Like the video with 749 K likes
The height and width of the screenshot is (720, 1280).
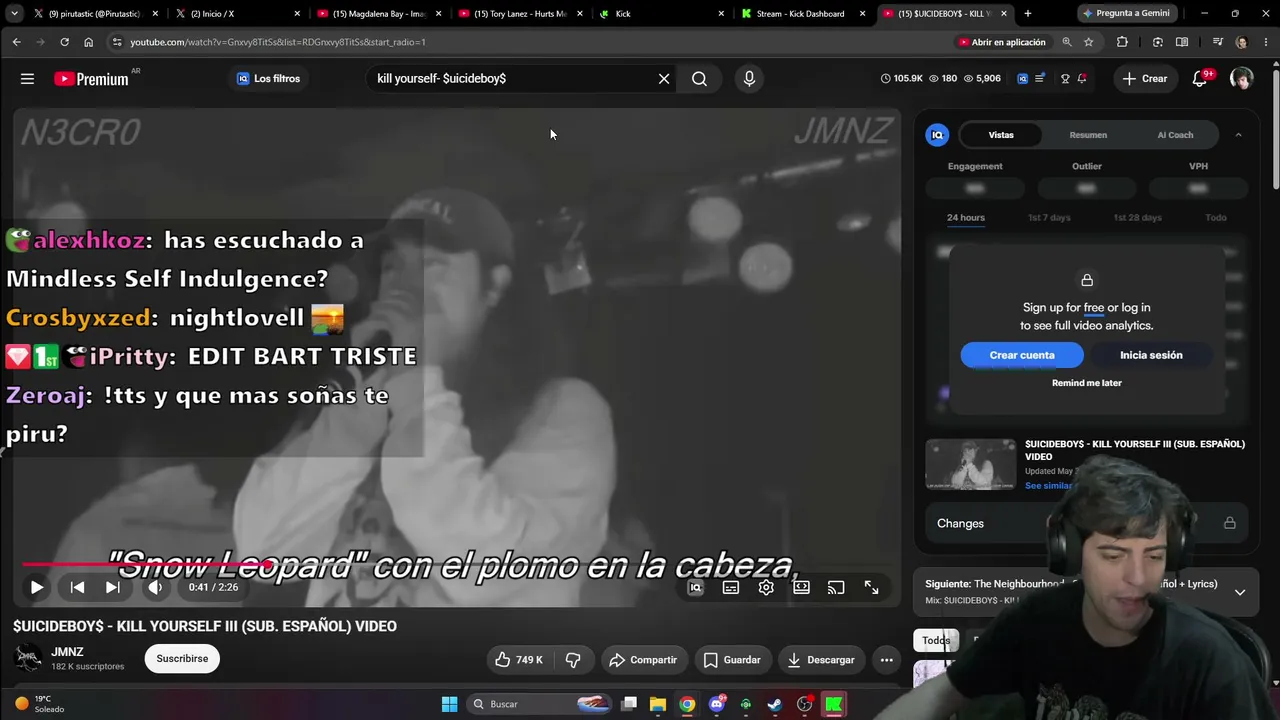click(x=519, y=660)
